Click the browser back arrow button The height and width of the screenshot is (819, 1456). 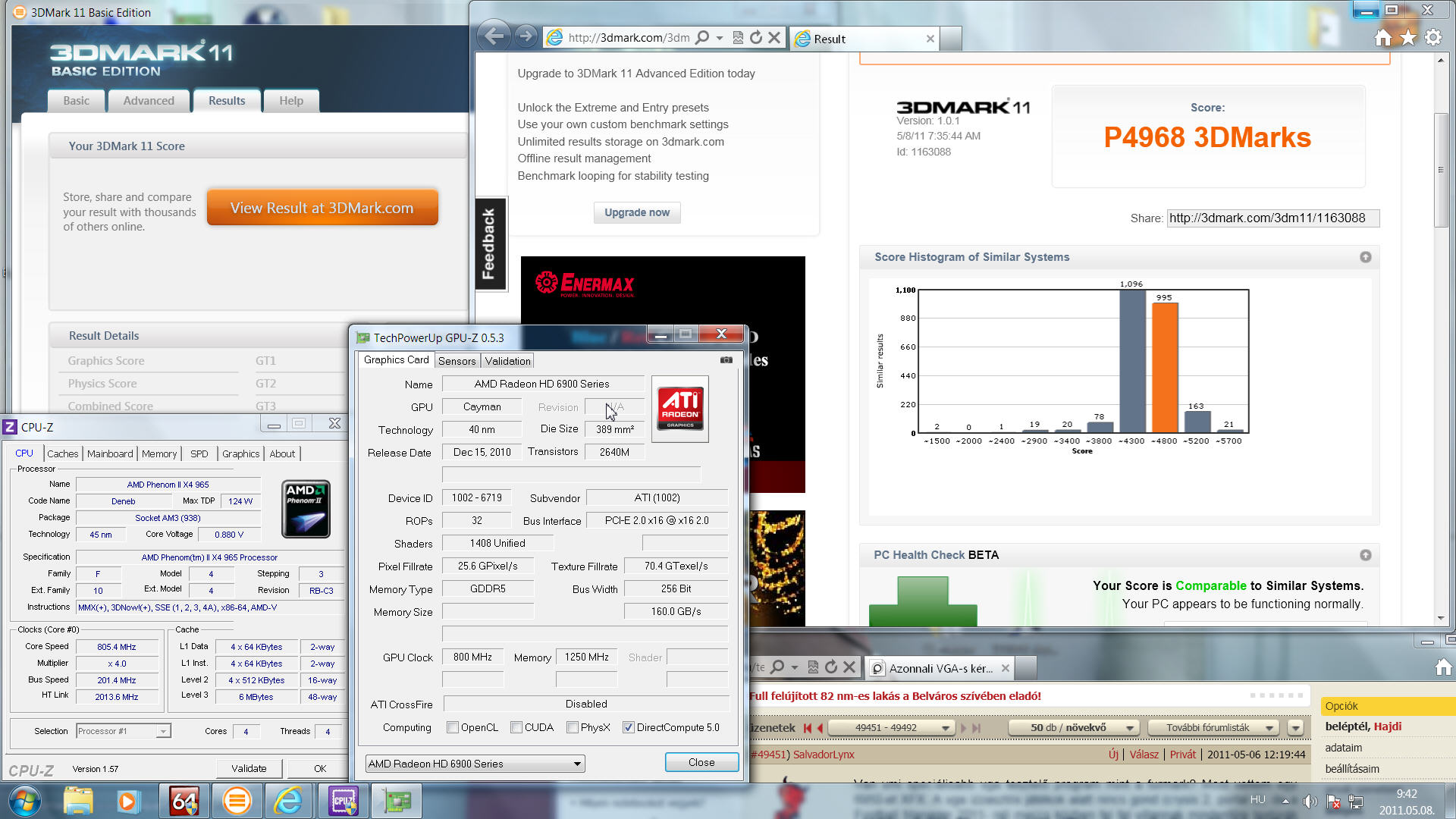(x=494, y=36)
